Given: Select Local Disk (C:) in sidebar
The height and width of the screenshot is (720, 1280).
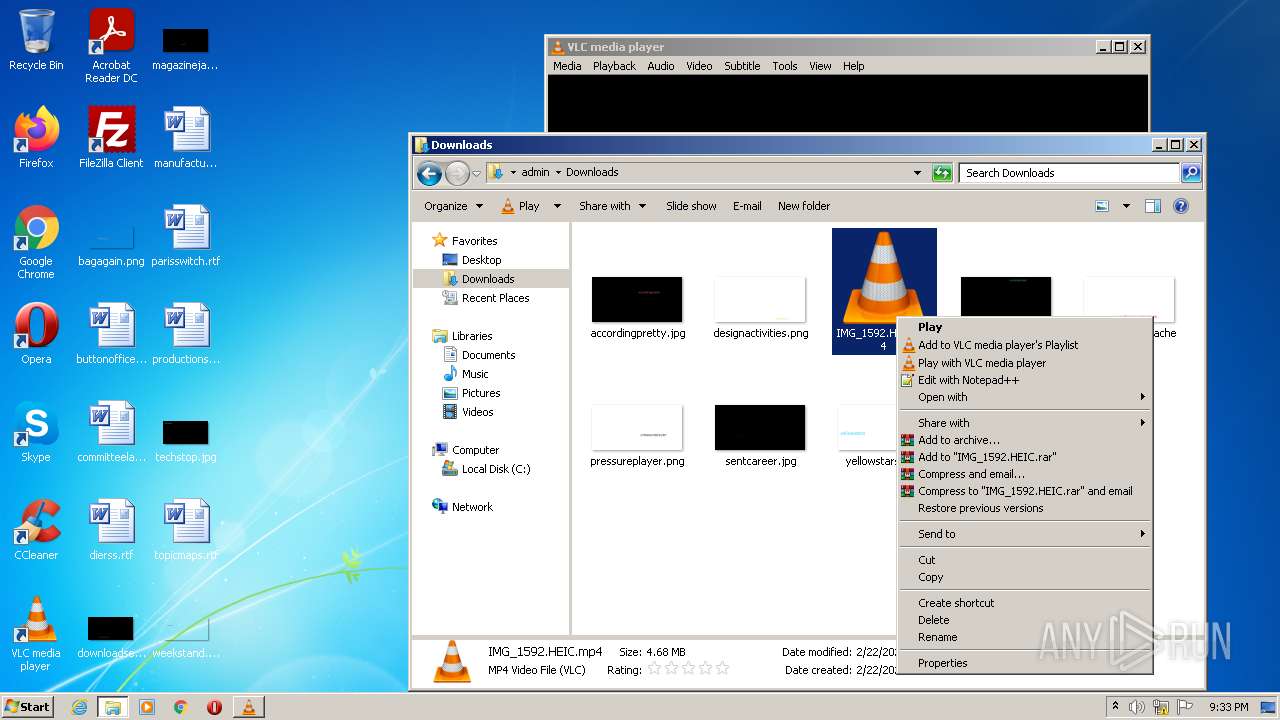Looking at the screenshot, I should click(495, 469).
